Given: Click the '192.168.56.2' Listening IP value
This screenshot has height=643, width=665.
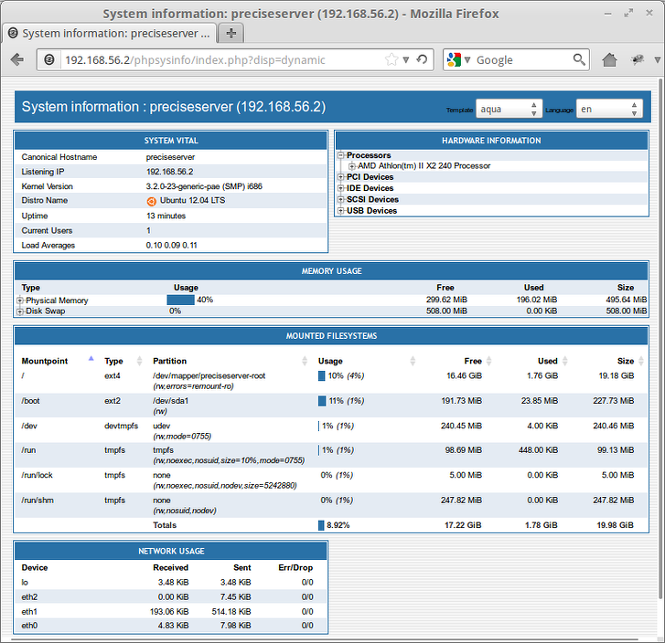Looking at the screenshot, I should [170, 172].
